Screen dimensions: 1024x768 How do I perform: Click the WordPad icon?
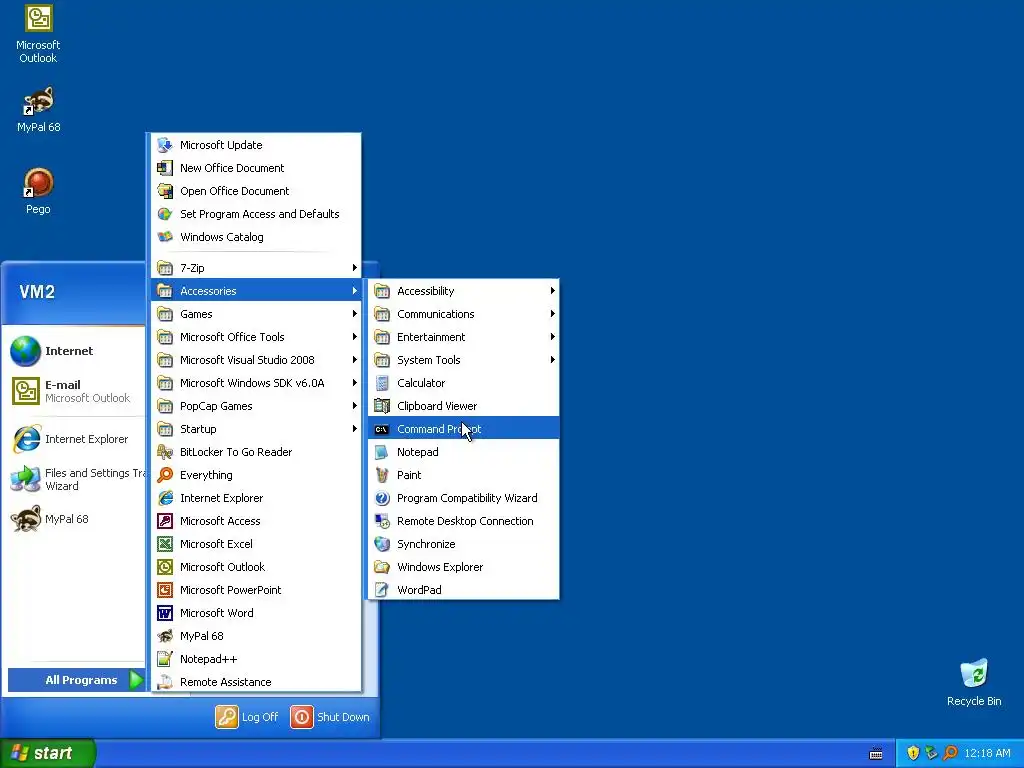(382, 590)
